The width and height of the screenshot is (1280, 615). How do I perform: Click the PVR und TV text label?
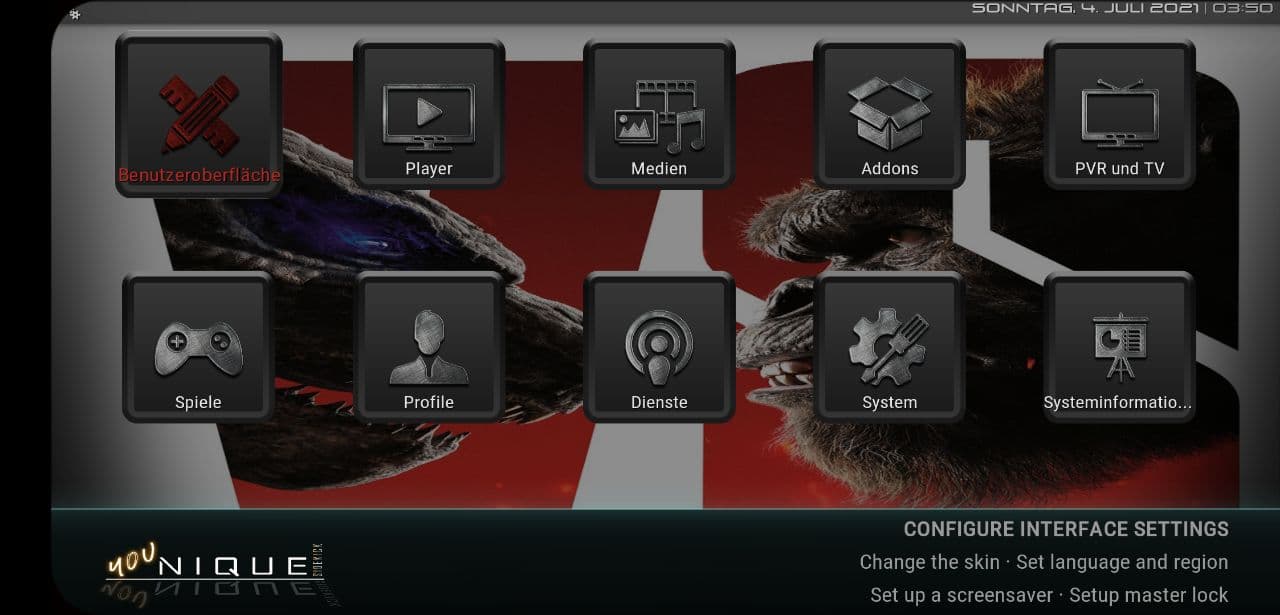coord(1119,169)
